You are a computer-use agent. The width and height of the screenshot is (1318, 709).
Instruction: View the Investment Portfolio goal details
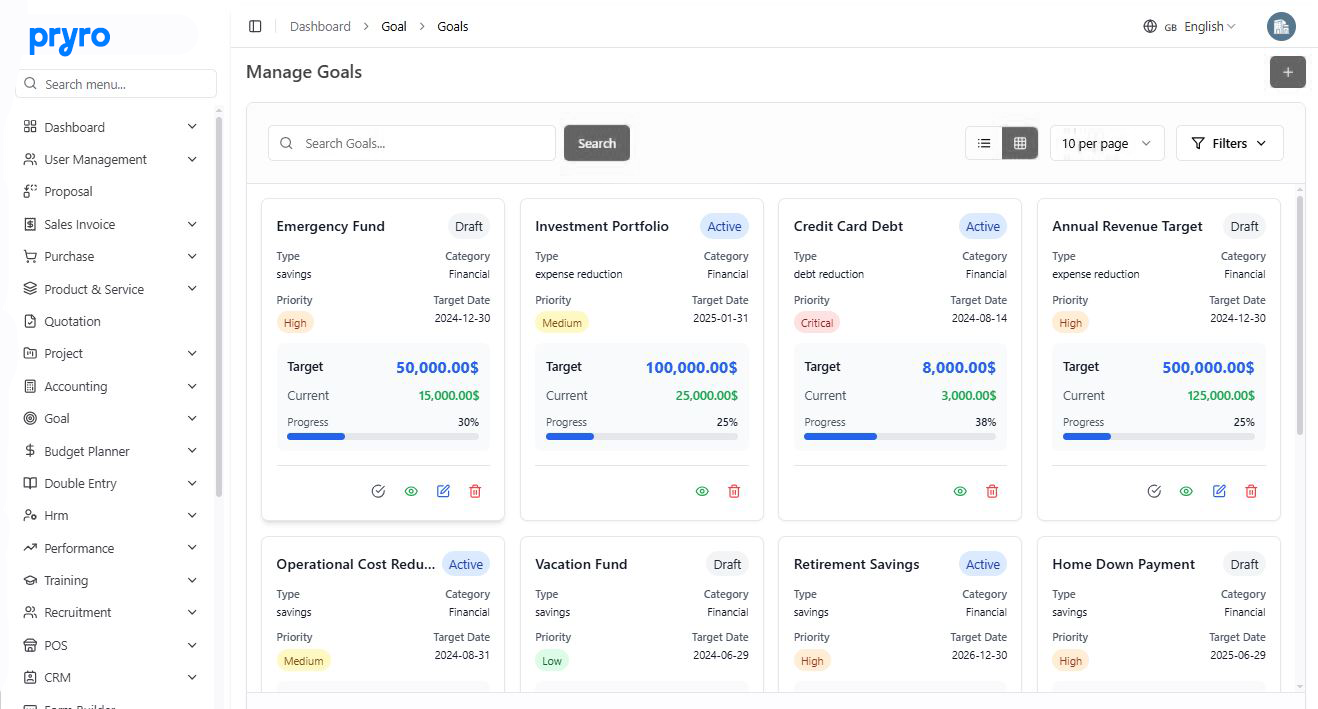(x=702, y=491)
